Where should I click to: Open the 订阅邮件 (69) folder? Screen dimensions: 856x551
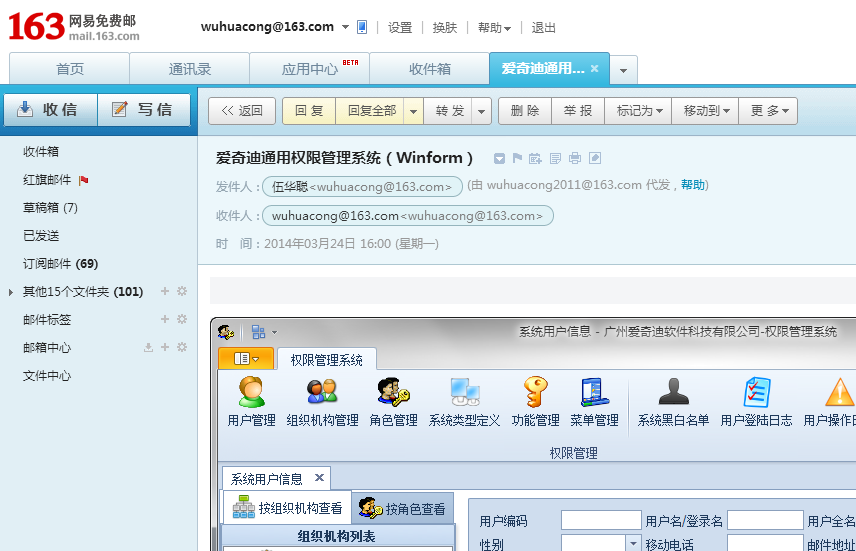pos(60,264)
